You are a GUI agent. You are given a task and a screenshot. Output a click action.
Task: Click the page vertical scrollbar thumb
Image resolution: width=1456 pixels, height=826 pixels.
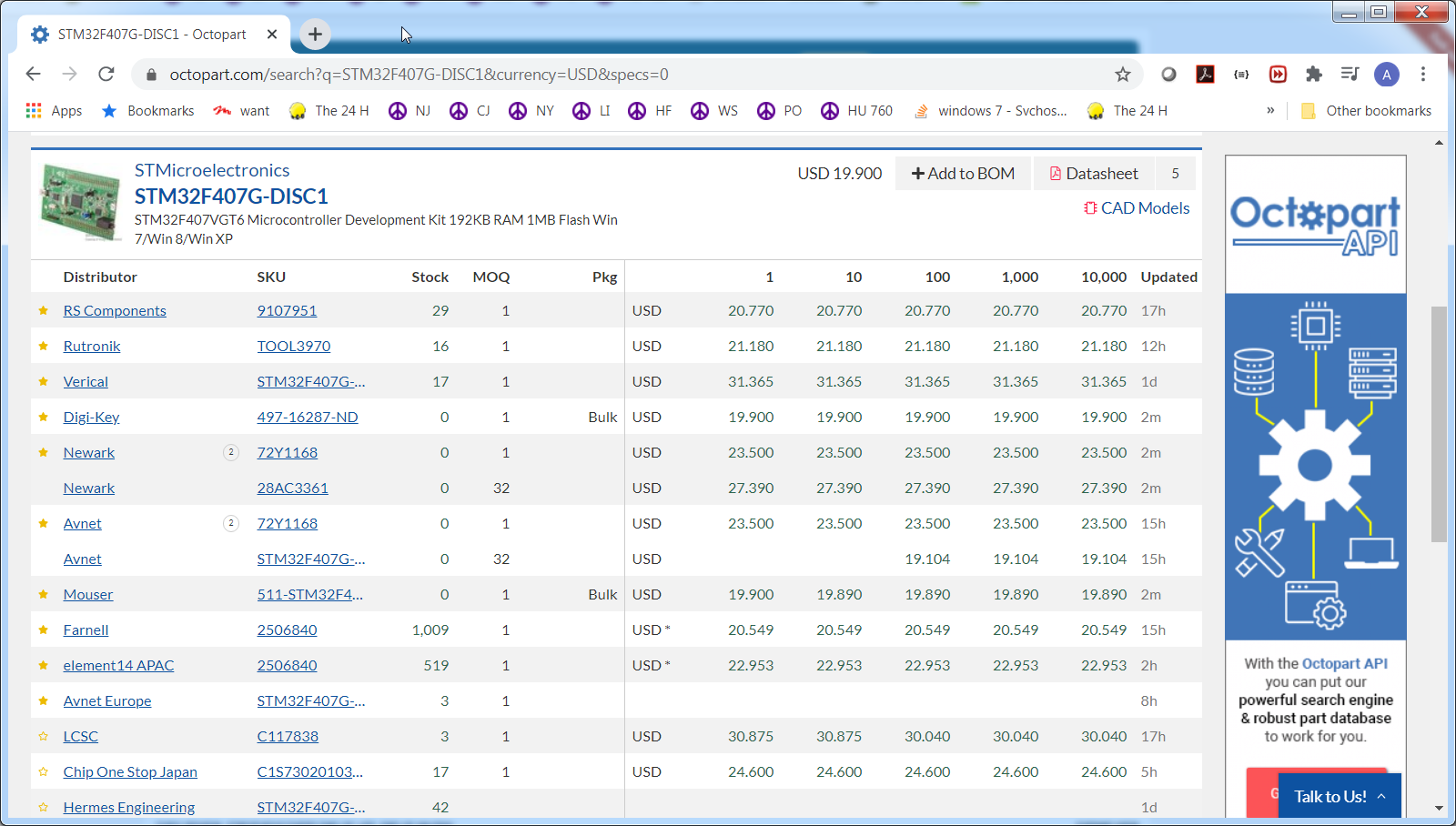tap(1439, 424)
